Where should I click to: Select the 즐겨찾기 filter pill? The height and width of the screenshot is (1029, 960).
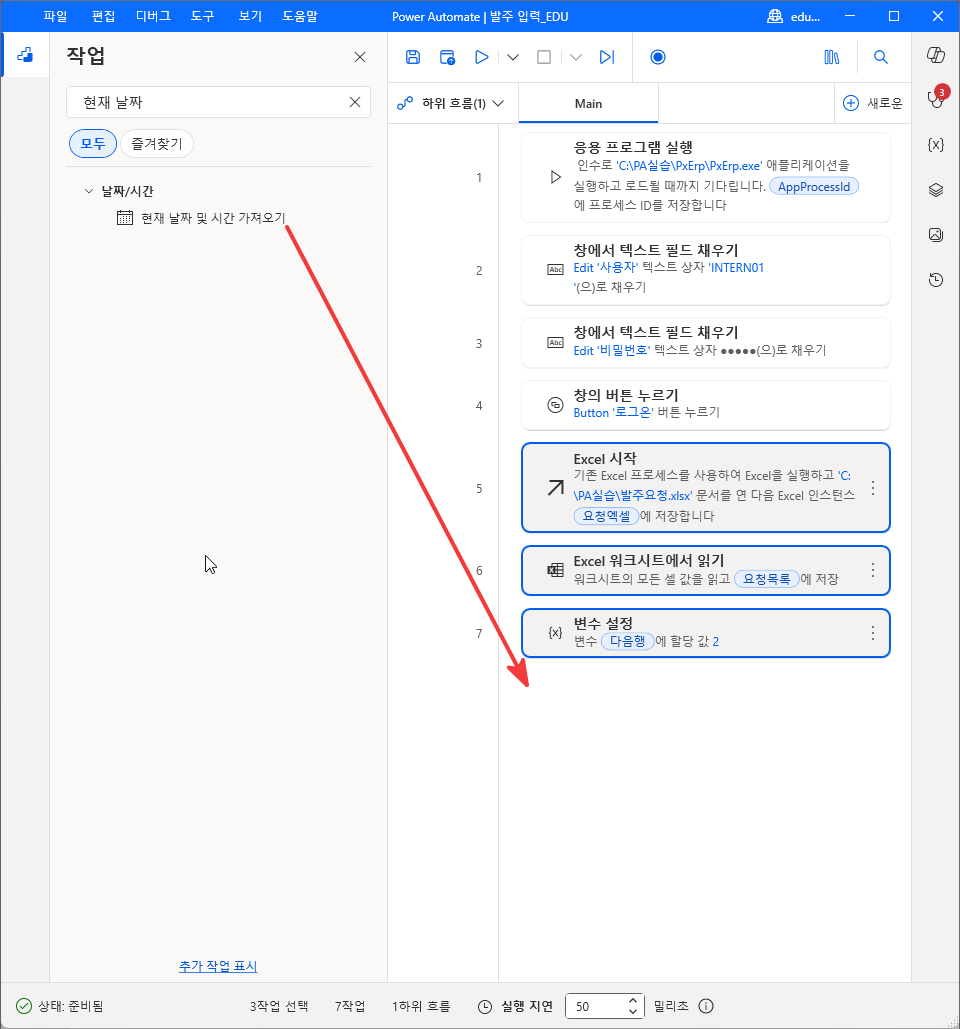pyautogui.click(x=157, y=144)
